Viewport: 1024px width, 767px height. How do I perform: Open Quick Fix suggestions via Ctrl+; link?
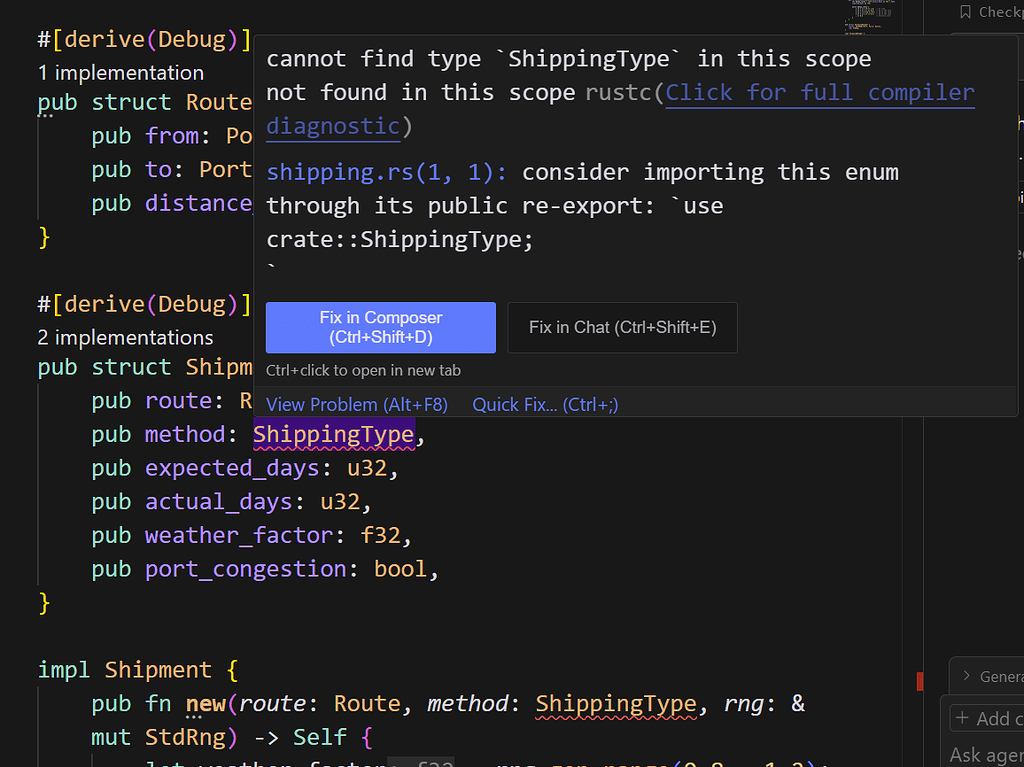pyautogui.click(x=545, y=404)
